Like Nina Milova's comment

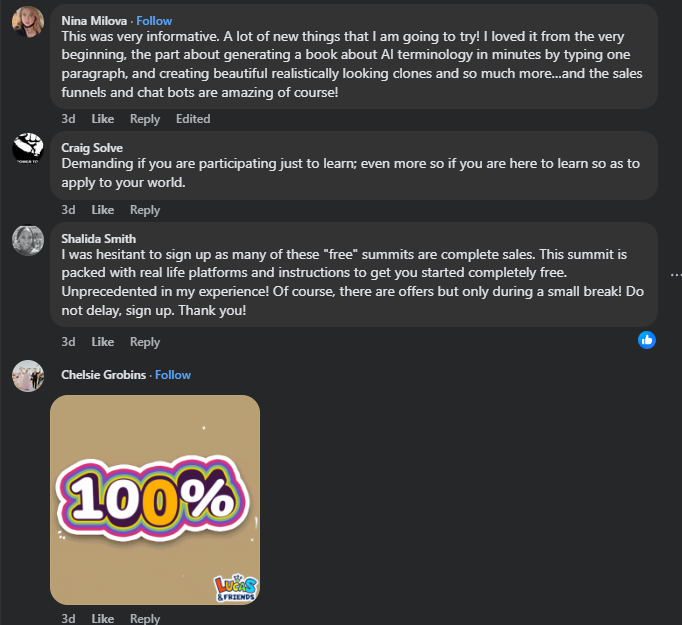click(x=103, y=119)
